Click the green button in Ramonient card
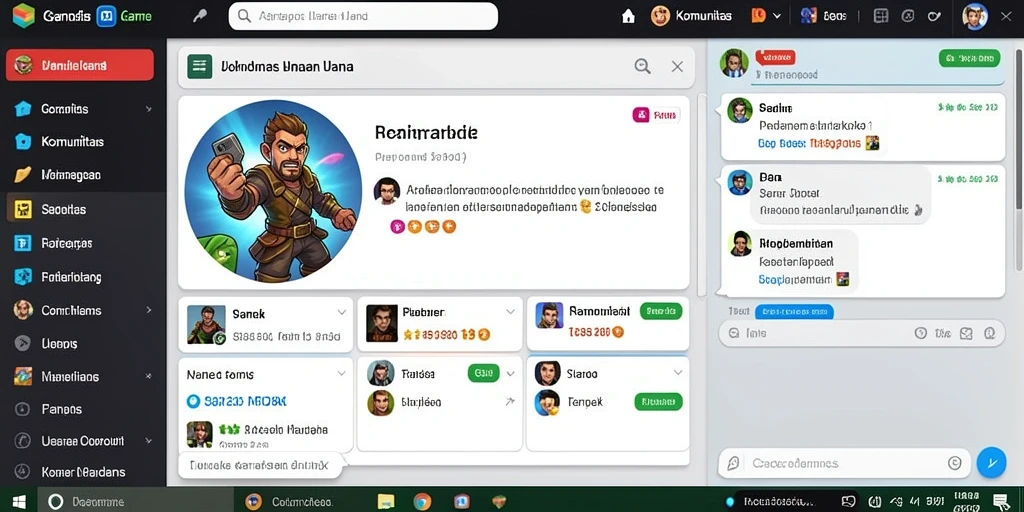 pyautogui.click(x=661, y=312)
